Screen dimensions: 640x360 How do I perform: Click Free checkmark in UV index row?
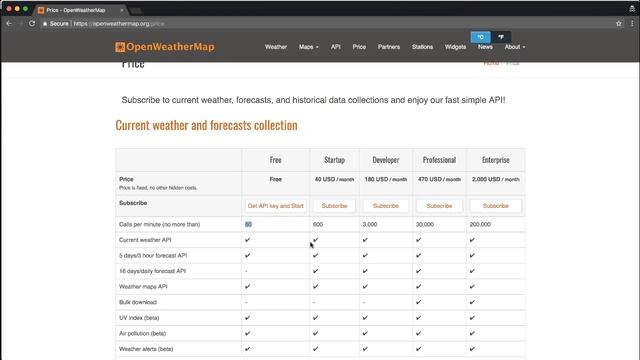coord(247,318)
